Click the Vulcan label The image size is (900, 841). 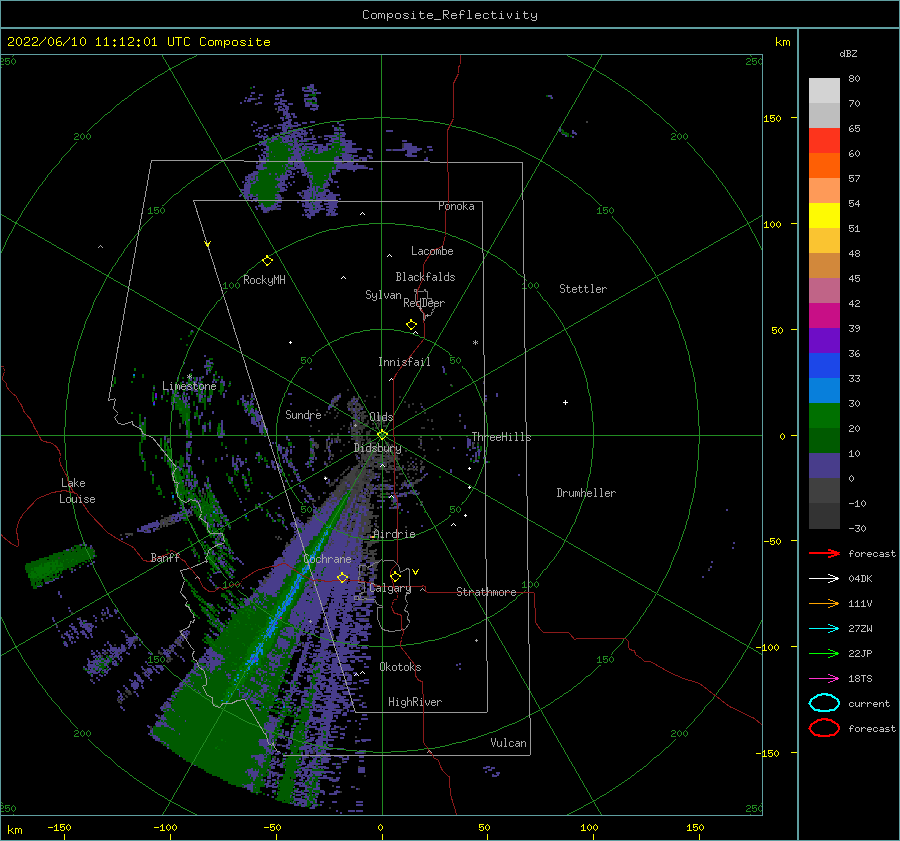pos(508,743)
